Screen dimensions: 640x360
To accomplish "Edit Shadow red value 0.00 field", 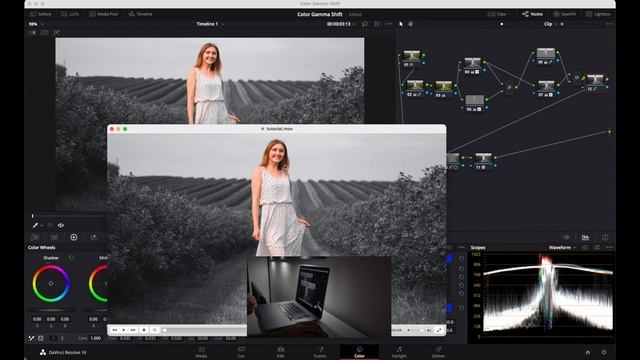I will click(37, 319).
